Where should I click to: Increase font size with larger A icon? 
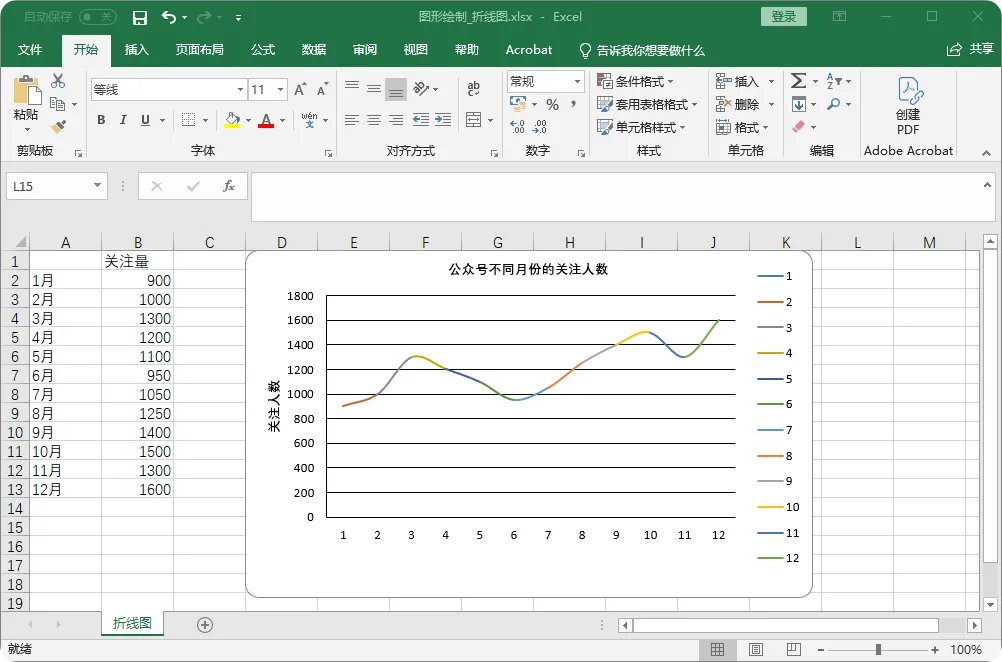coord(300,89)
